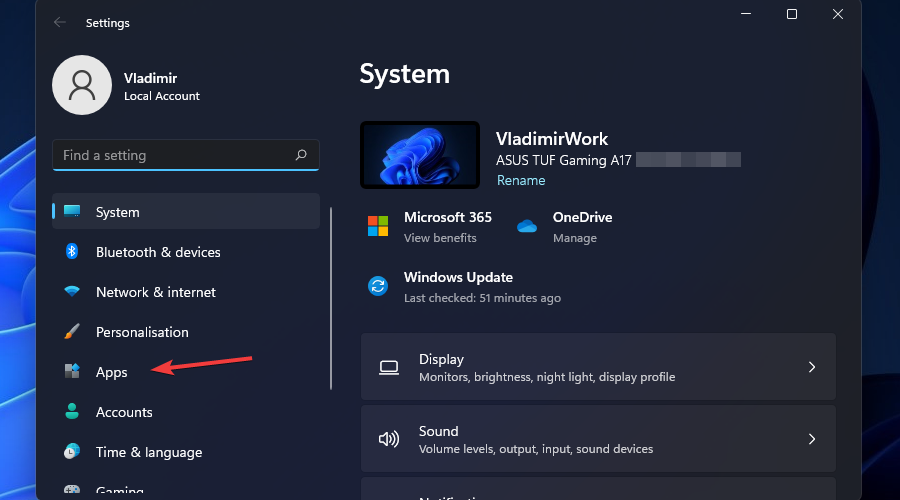Click the Microsoft 365 logo icon

[378, 226]
